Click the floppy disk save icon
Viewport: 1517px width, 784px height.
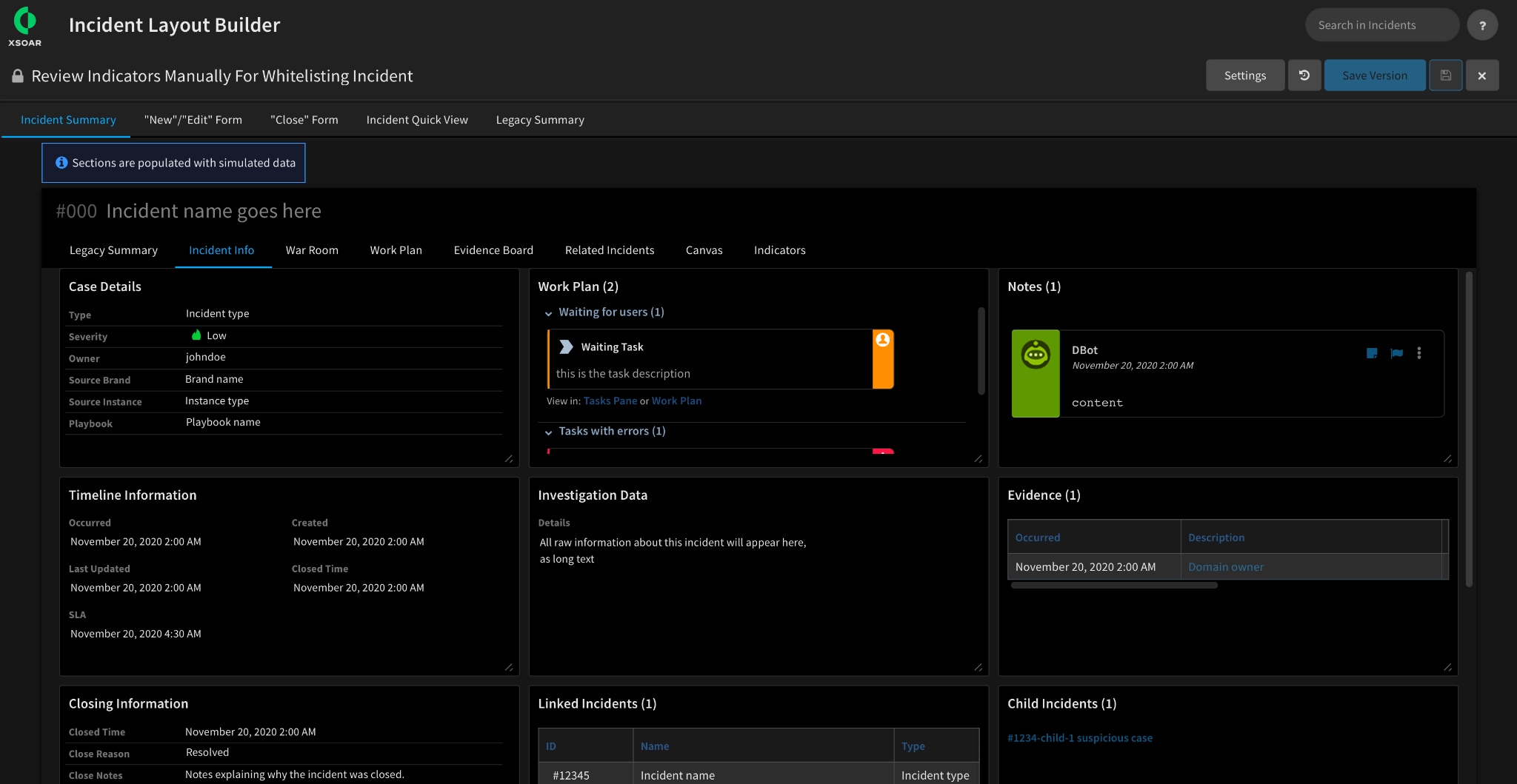tap(1445, 76)
